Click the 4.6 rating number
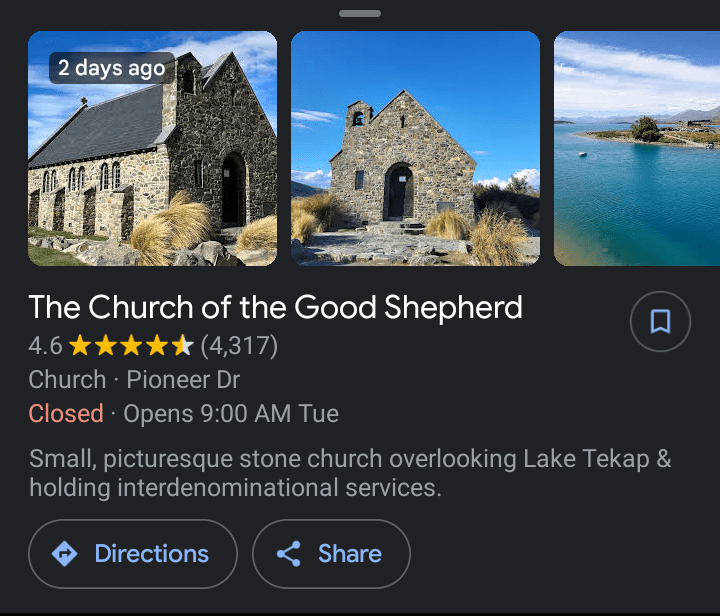This screenshot has width=720, height=616. [45, 347]
